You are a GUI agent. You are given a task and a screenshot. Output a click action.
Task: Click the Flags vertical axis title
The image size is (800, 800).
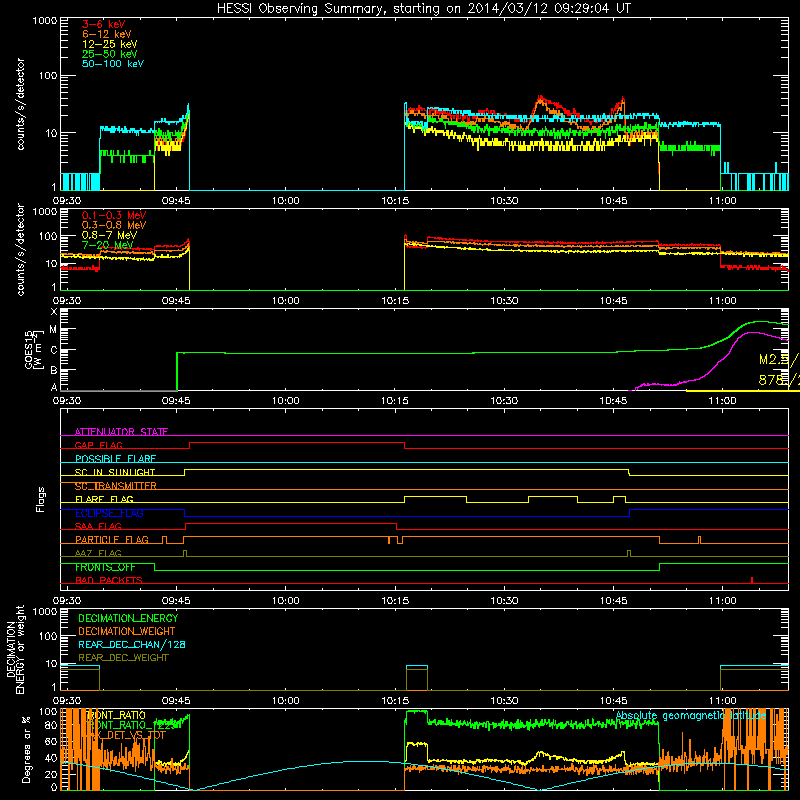tap(41, 499)
